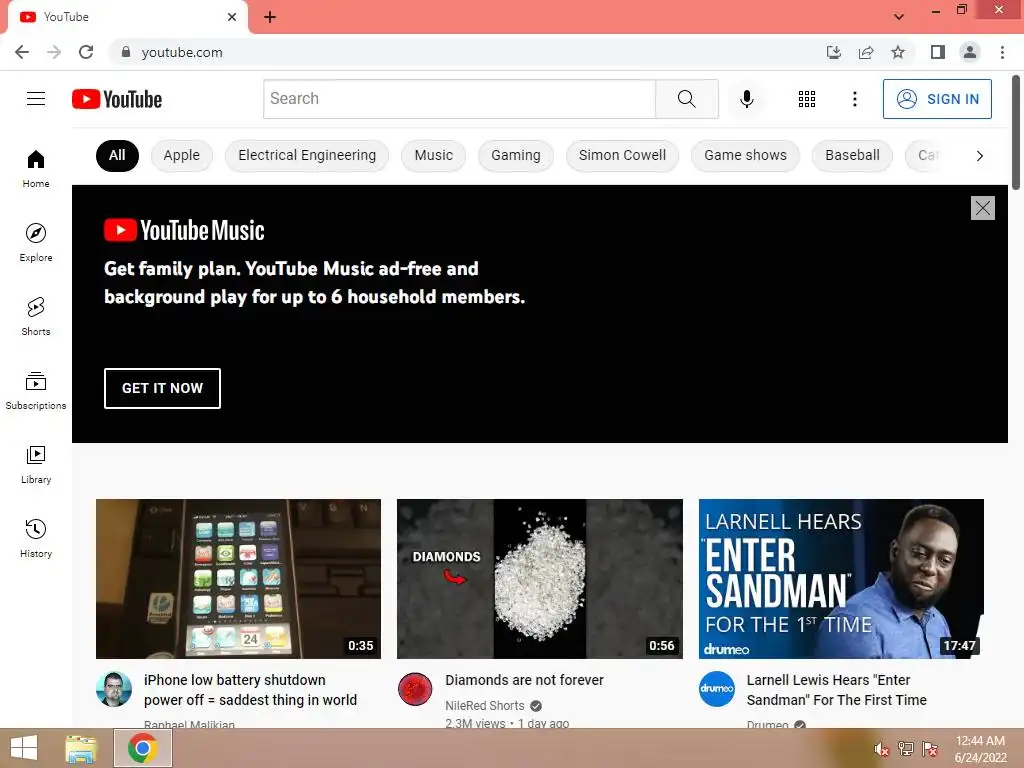Close the YouTube Music banner

tap(982, 208)
